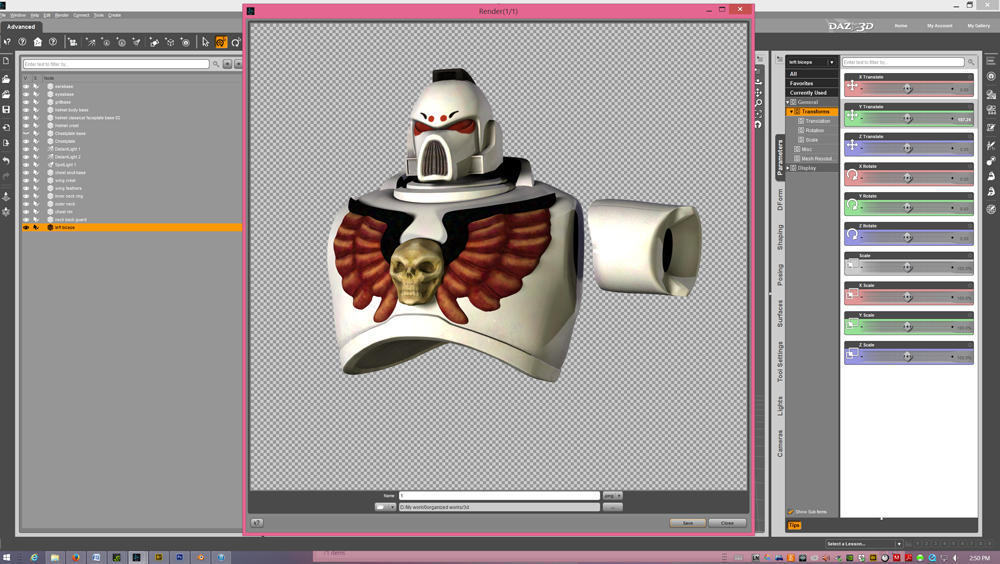The height and width of the screenshot is (564, 1000).
Task: Toggle the Show Sub Items checkbox
Action: [x=790, y=511]
